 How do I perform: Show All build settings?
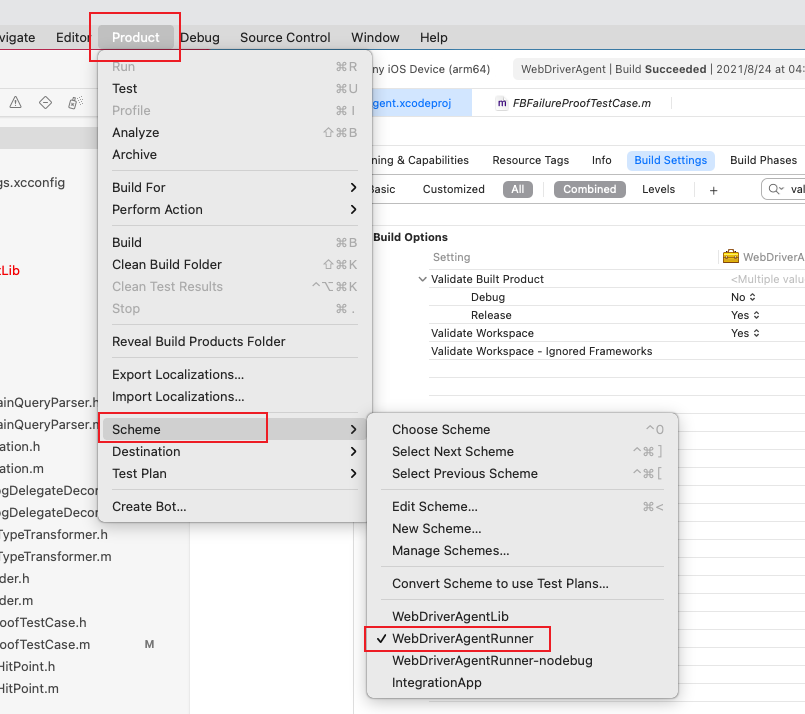click(x=518, y=189)
